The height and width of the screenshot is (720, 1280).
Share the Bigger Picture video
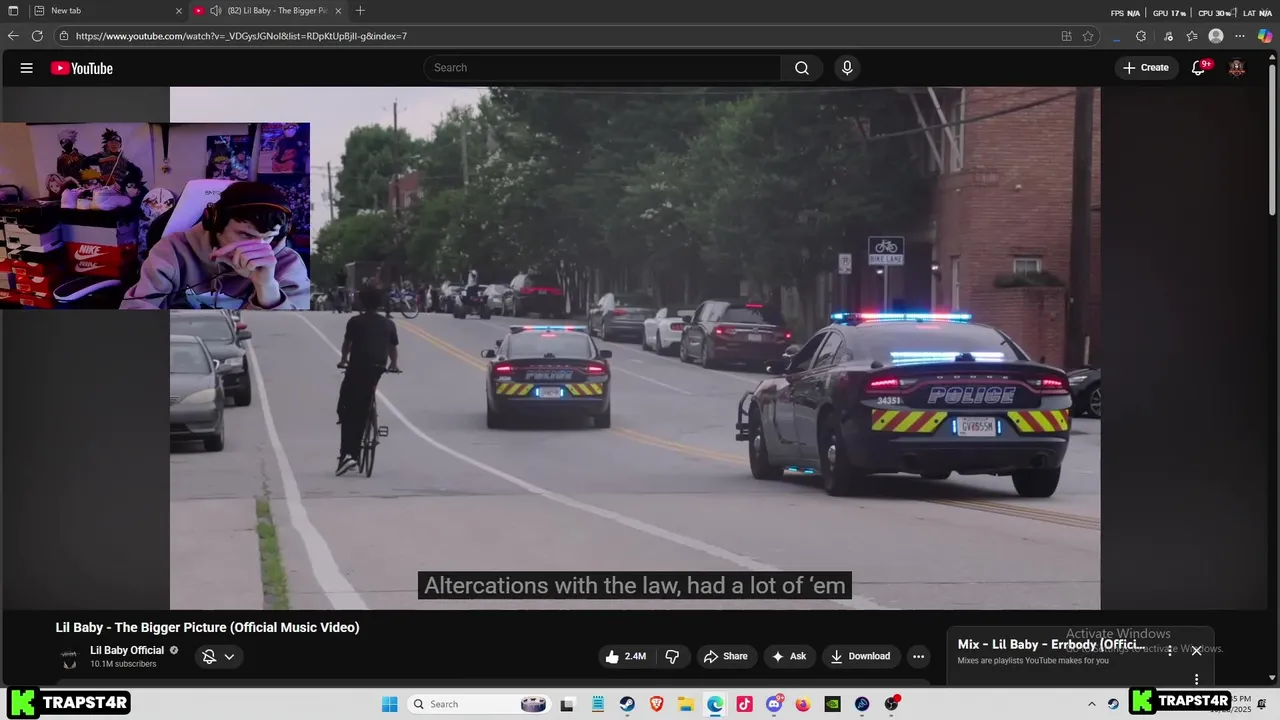(x=726, y=656)
